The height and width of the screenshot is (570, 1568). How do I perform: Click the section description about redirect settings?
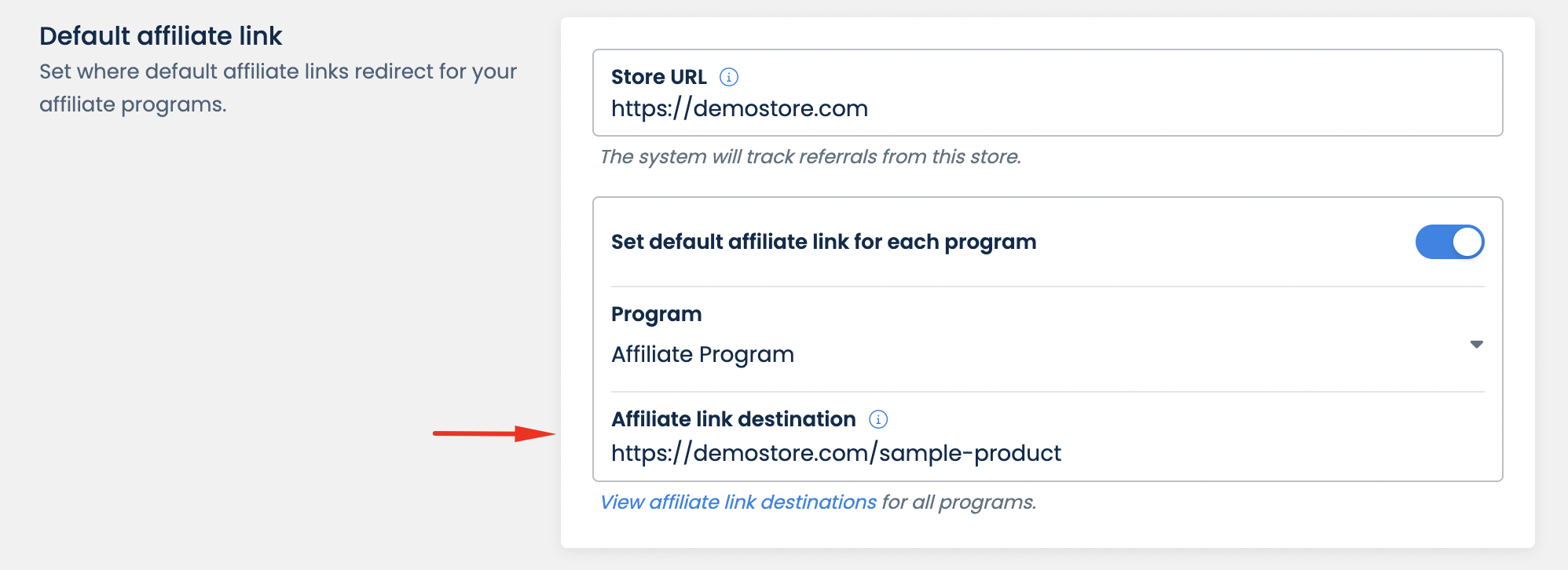click(x=277, y=87)
